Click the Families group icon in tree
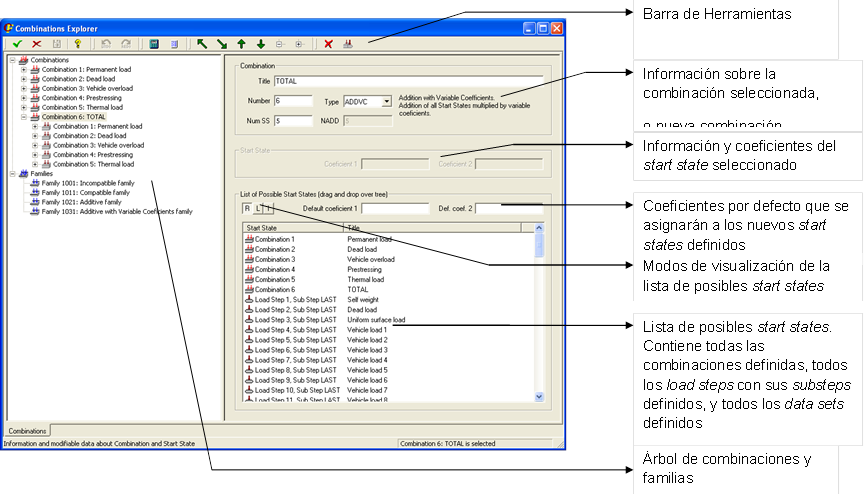The width and height of the screenshot is (864, 495). point(23,174)
